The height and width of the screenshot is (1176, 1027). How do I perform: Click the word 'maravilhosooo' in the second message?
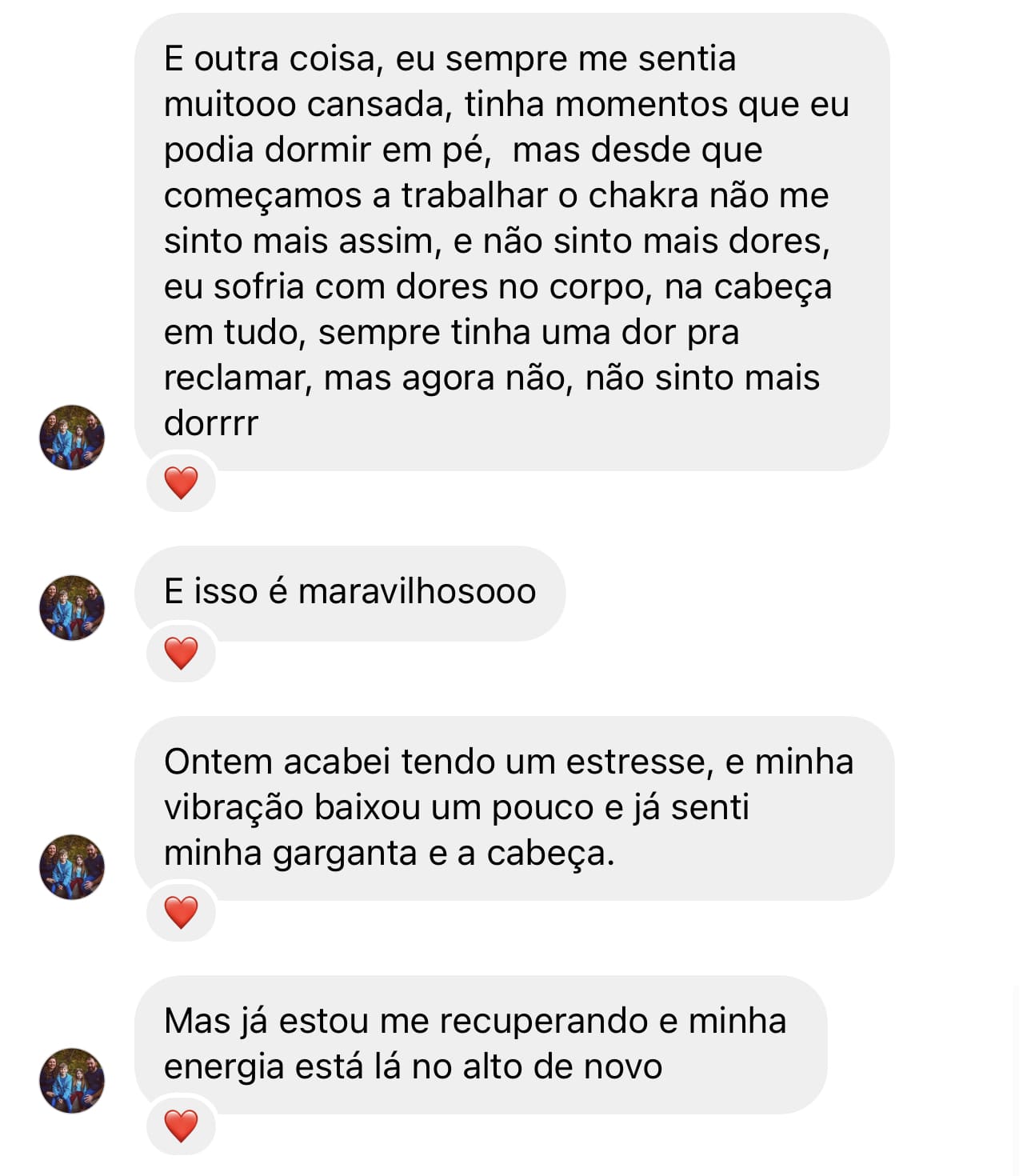[x=417, y=593]
